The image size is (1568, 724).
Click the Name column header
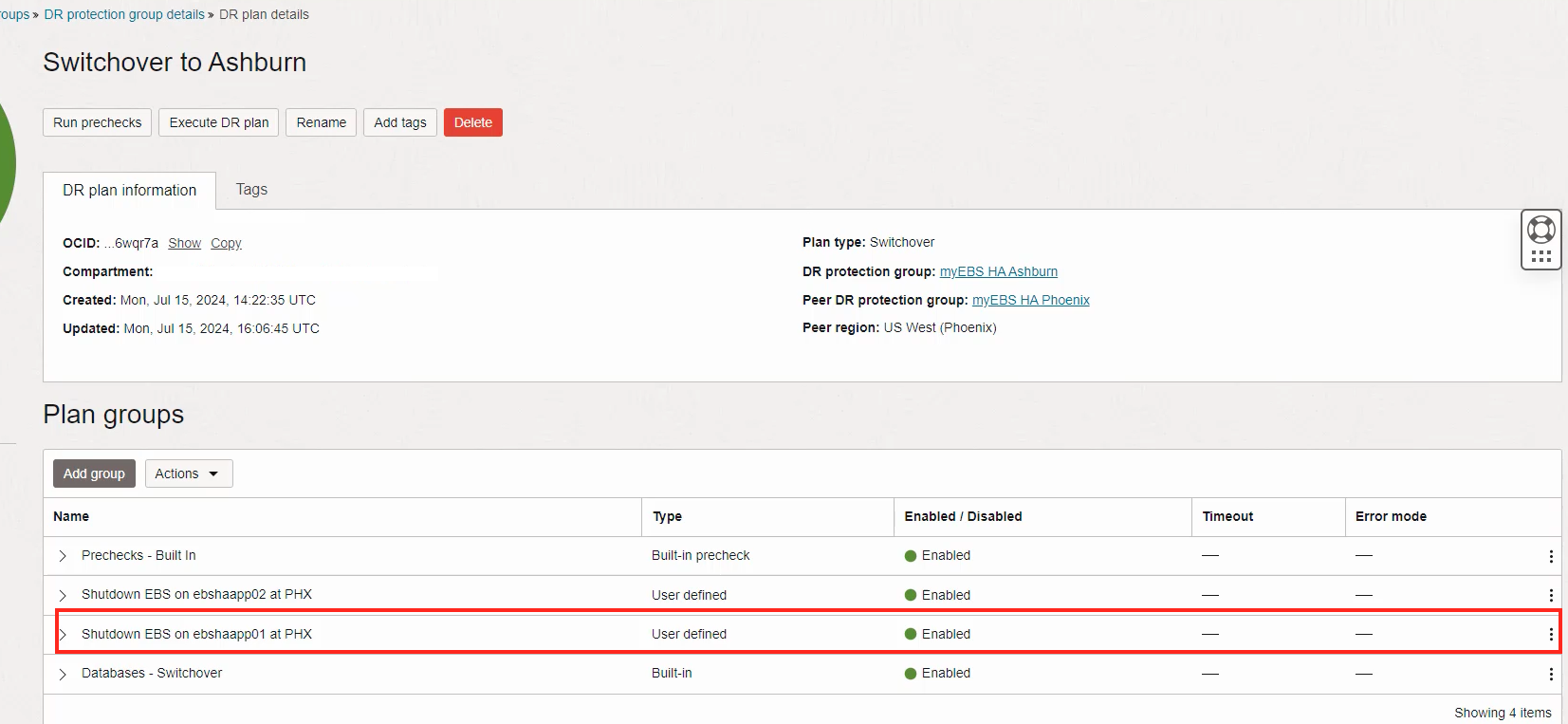point(71,516)
